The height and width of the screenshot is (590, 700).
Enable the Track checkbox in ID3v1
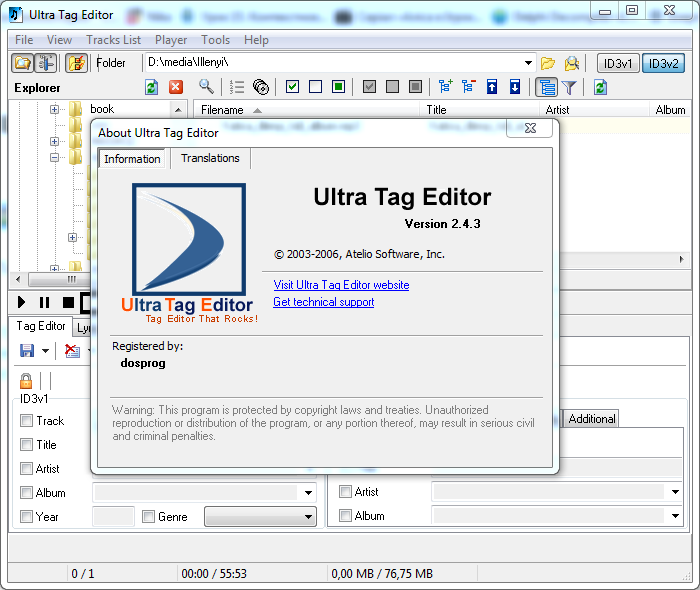click(27, 421)
